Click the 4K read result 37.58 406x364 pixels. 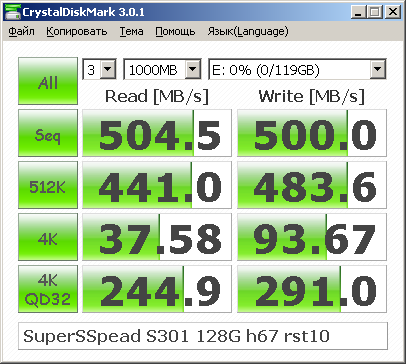pyautogui.click(x=157, y=237)
